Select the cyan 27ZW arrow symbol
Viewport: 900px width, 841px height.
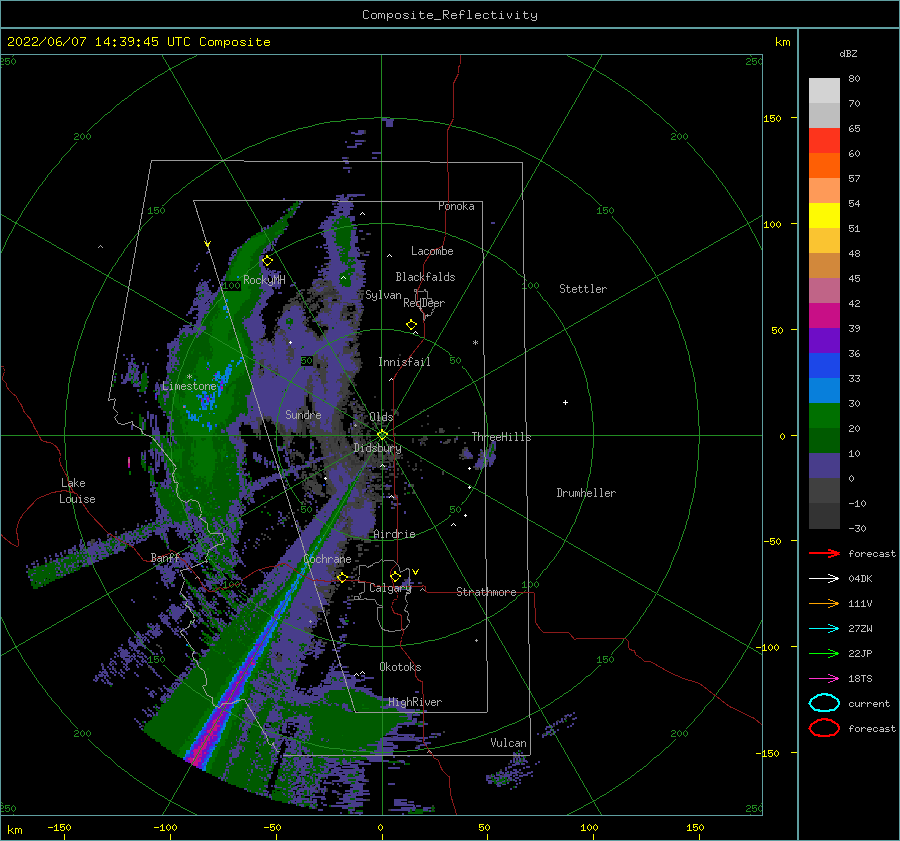824,629
